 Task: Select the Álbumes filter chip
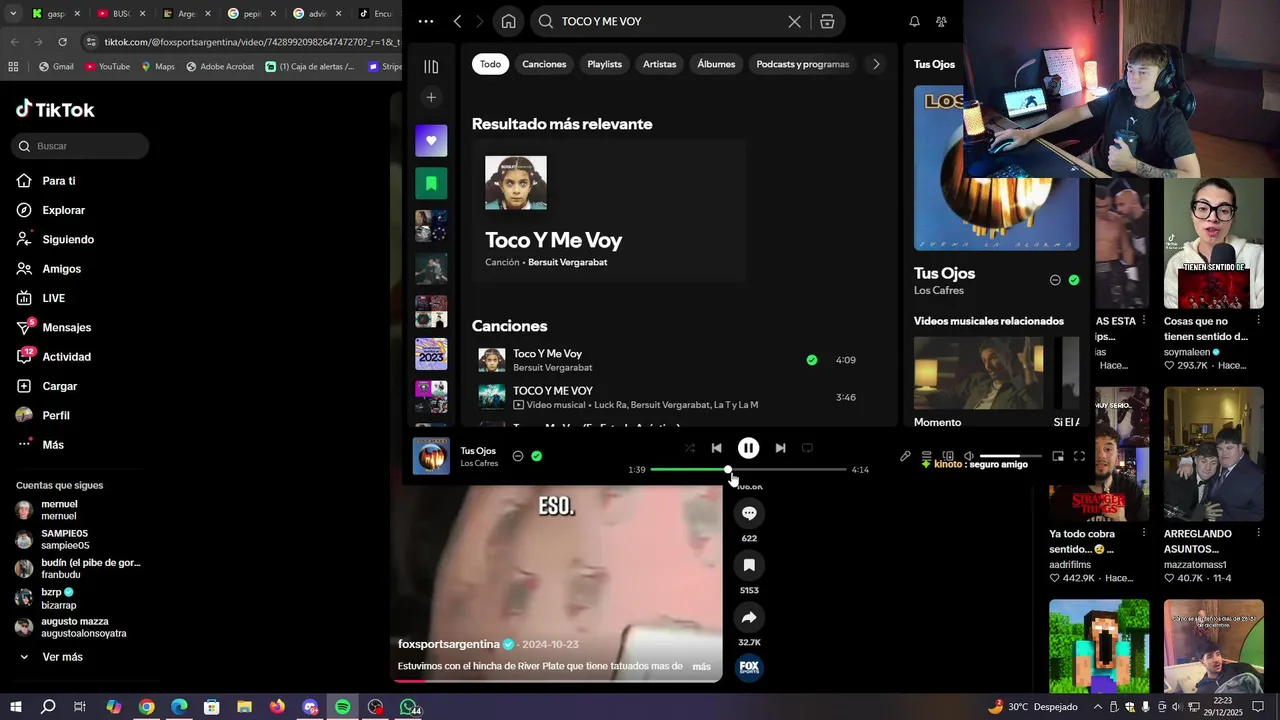coord(716,64)
